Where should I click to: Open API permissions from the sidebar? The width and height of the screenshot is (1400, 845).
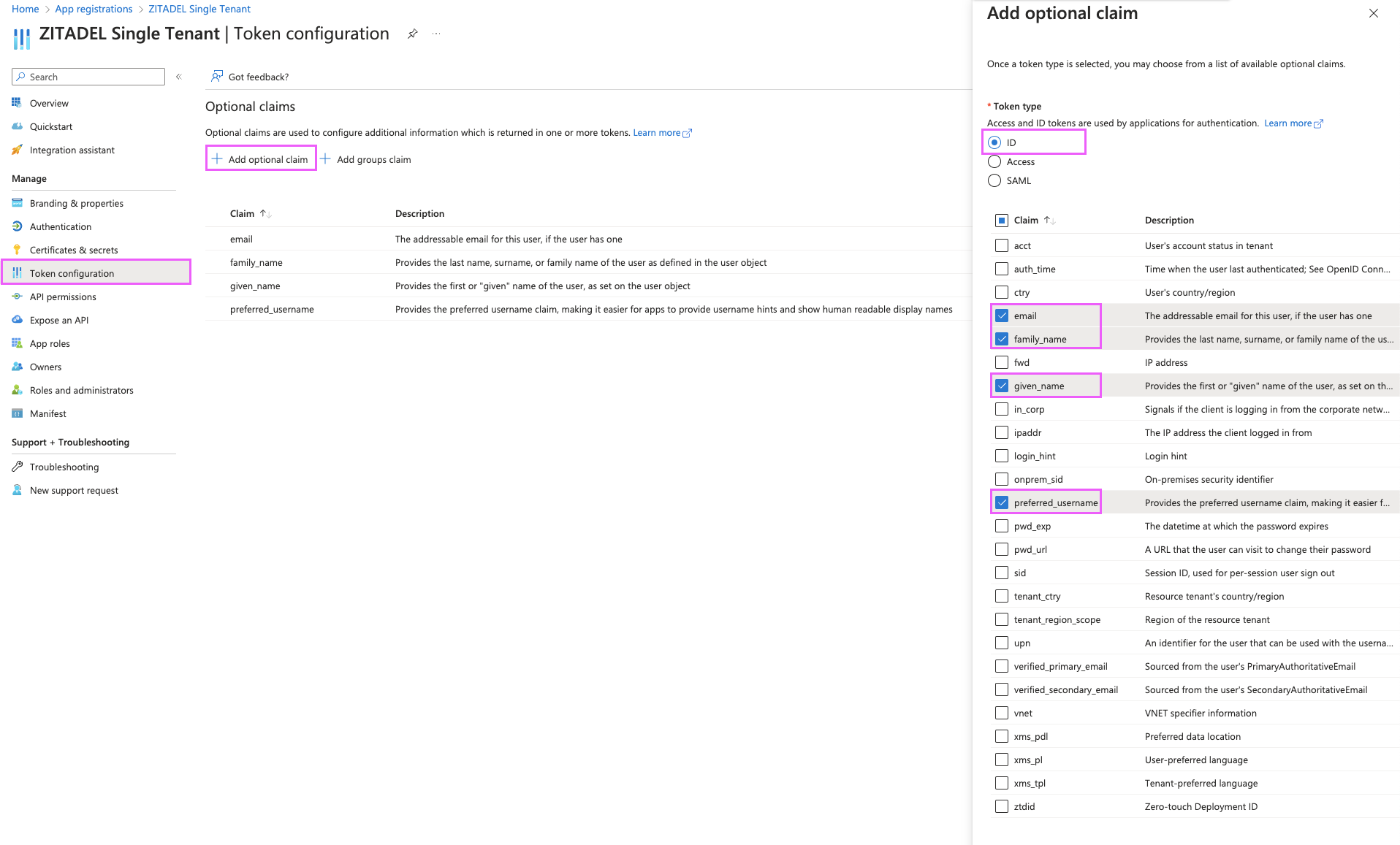[x=17, y=297]
